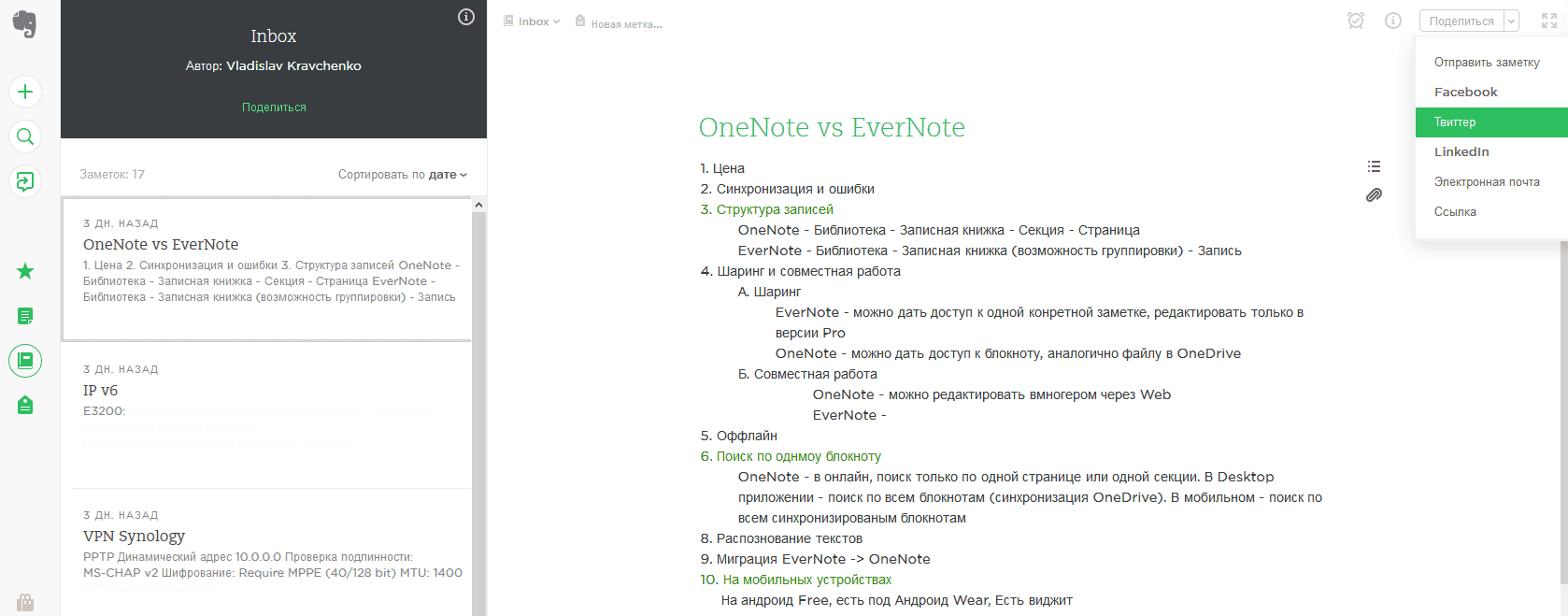Click the Новая метка tag field
The image size is (1568, 616).
[x=625, y=23]
